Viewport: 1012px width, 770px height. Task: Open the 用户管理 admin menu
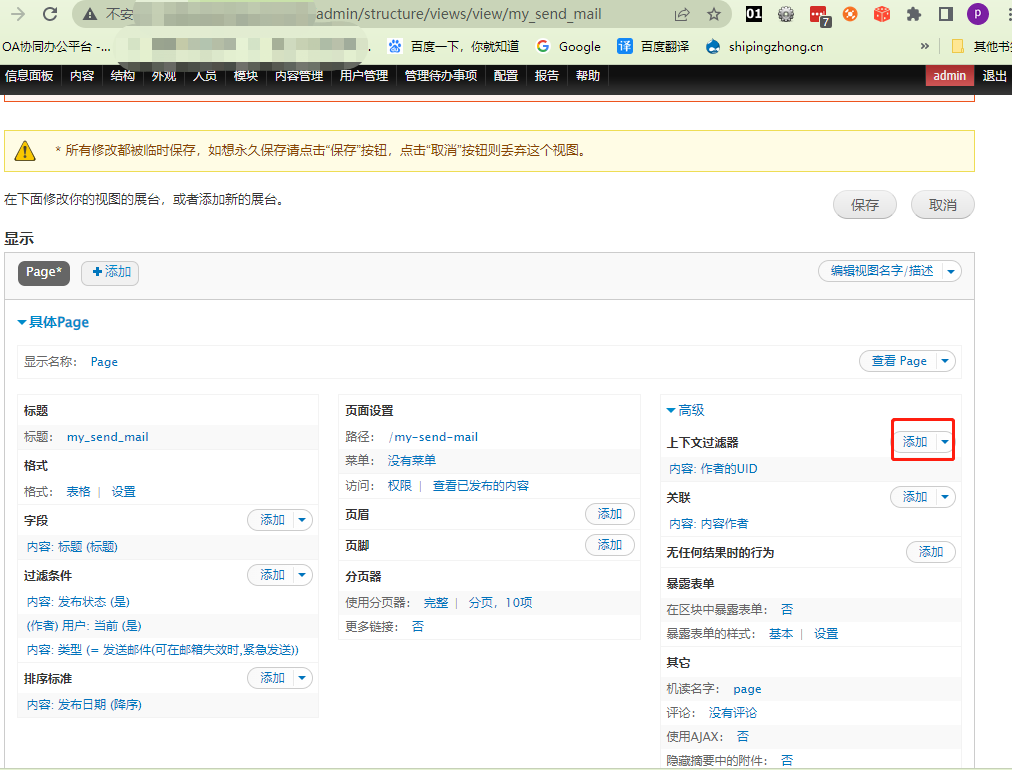click(x=363, y=76)
